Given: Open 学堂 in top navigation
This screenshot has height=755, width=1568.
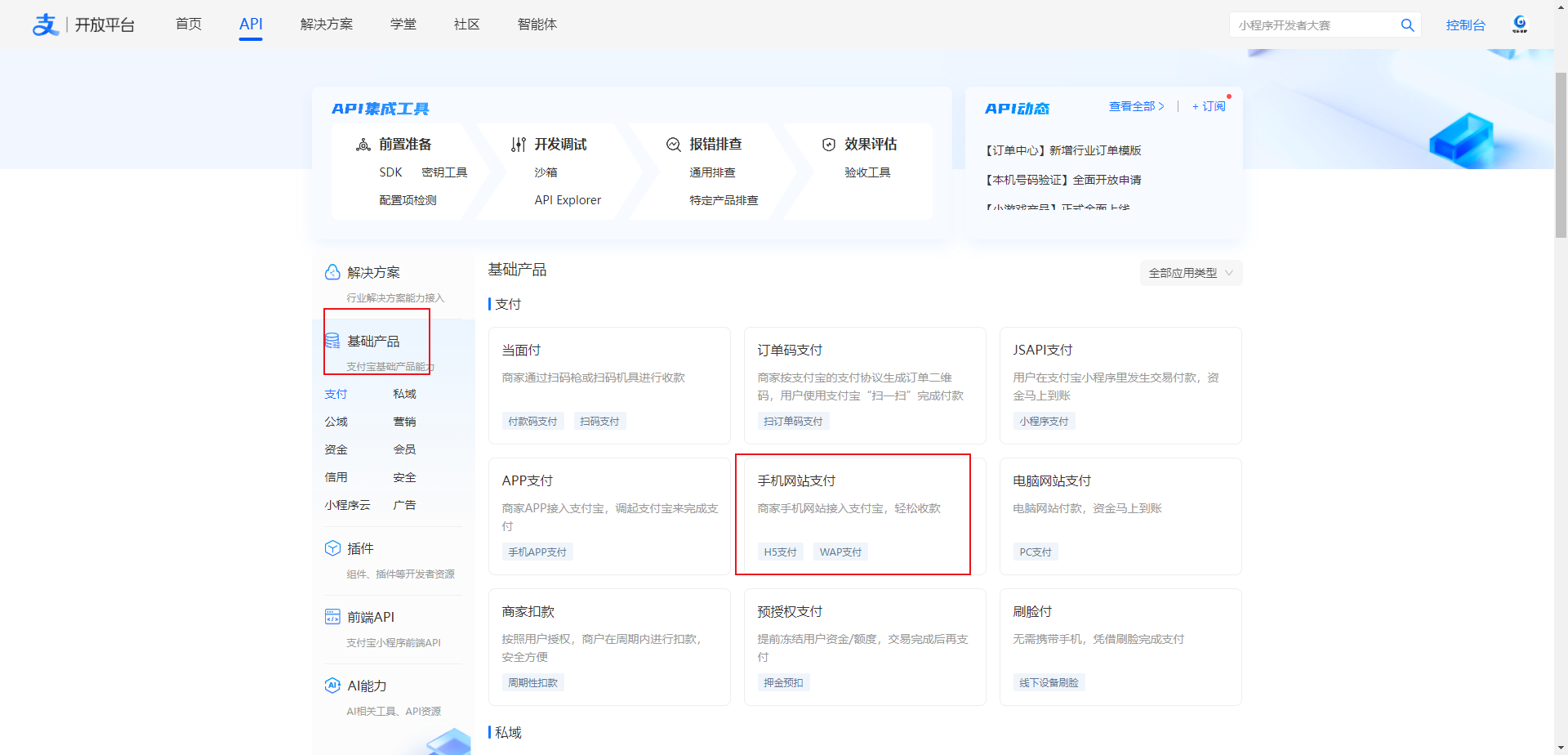Looking at the screenshot, I should pos(403,25).
